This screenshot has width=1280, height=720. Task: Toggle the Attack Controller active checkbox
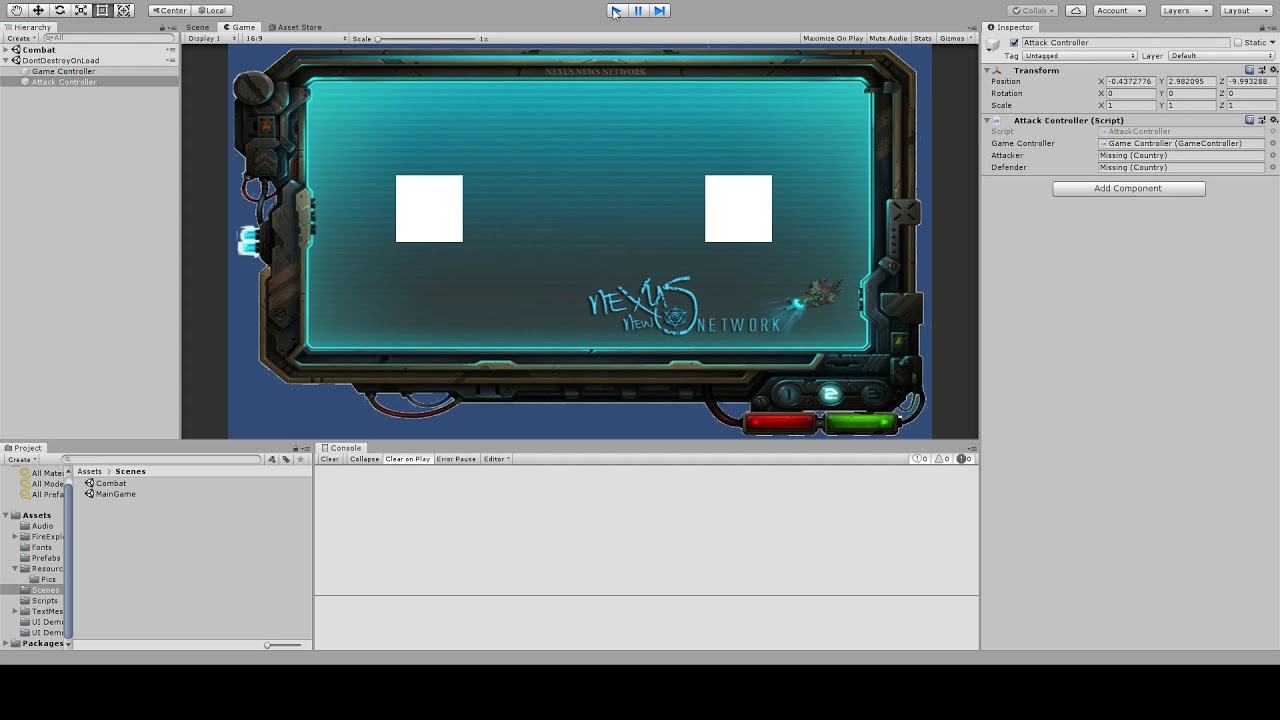point(1014,42)
